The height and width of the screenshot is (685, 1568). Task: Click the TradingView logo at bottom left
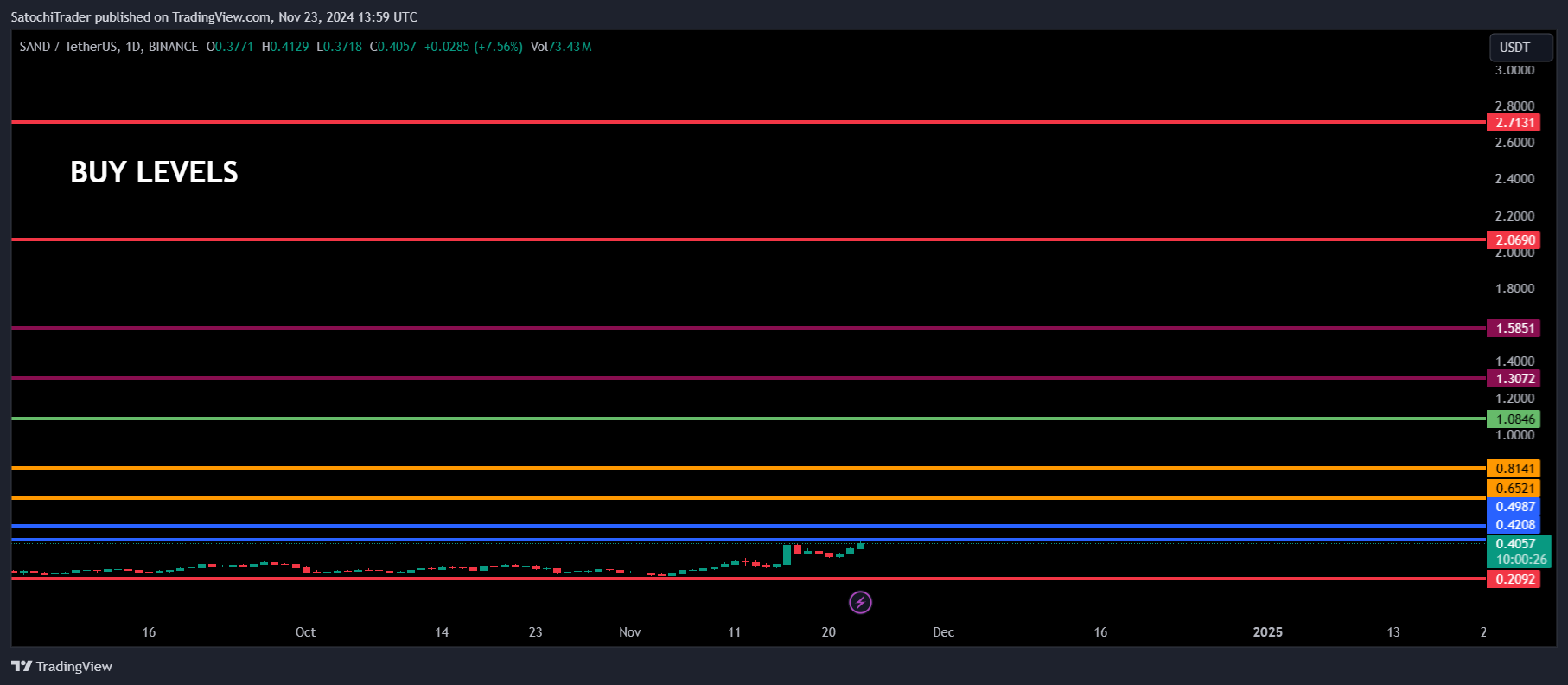[x=61, y=666]
